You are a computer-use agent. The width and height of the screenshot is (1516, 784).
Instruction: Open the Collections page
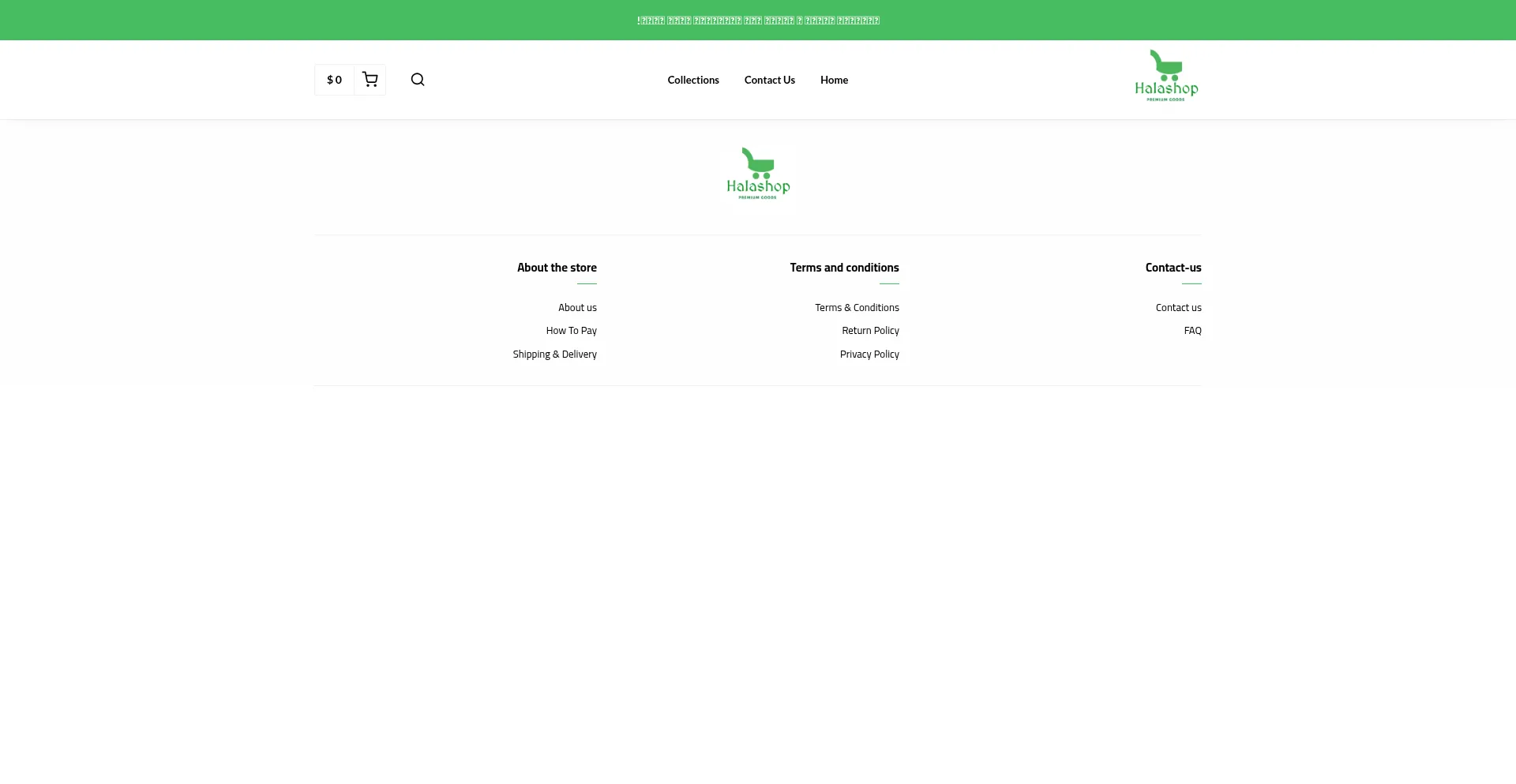[692, 79]
